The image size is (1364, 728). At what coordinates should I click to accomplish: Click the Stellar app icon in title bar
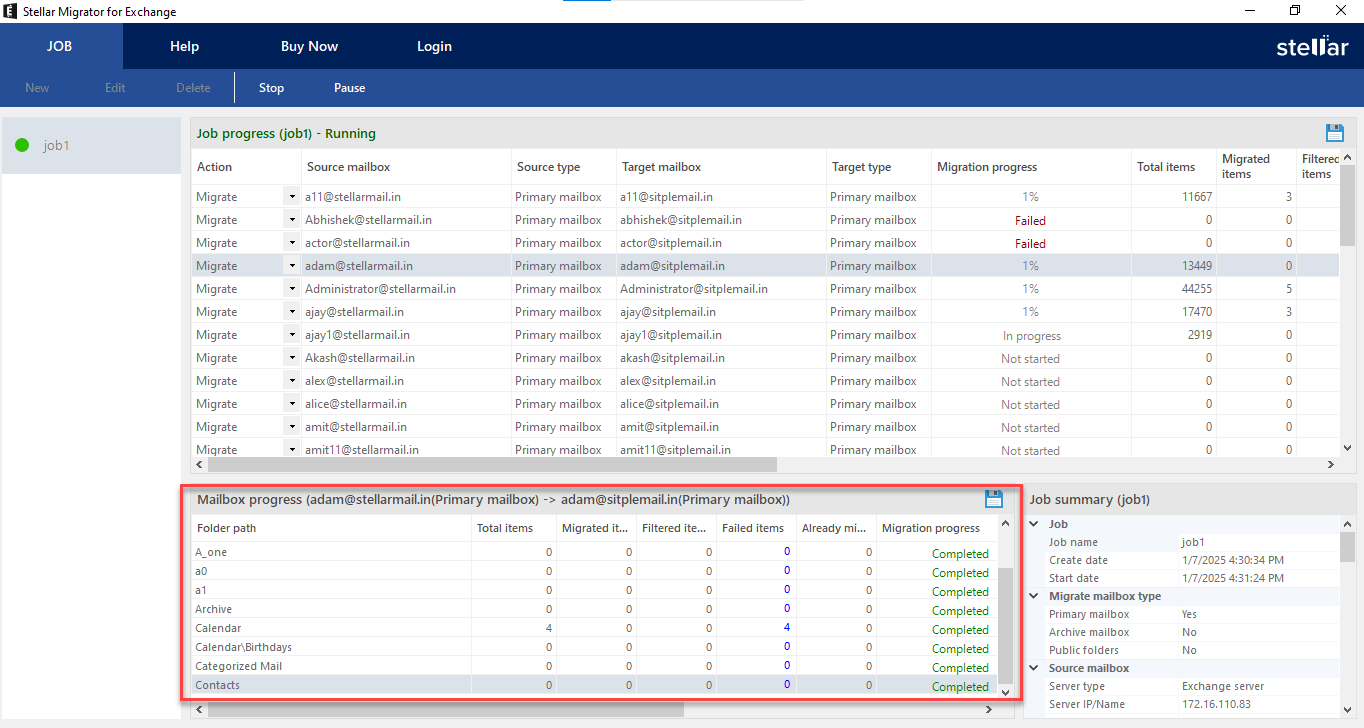pos(9,11)
